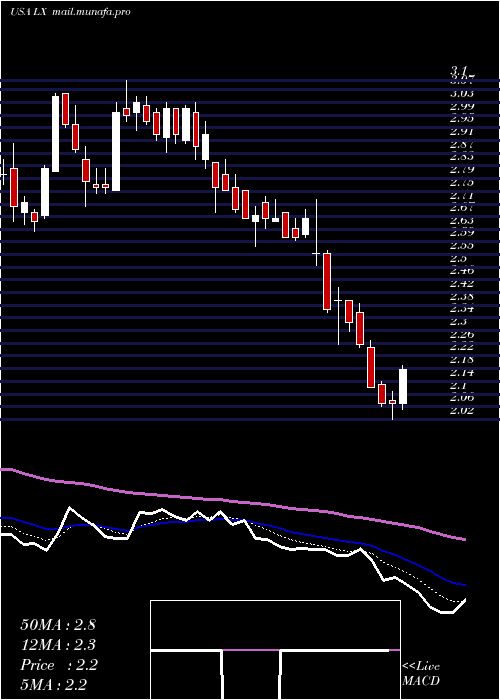Click the last white candlestick on the chart
This screenshot has height=700, width=500.
tap(403, 387)
